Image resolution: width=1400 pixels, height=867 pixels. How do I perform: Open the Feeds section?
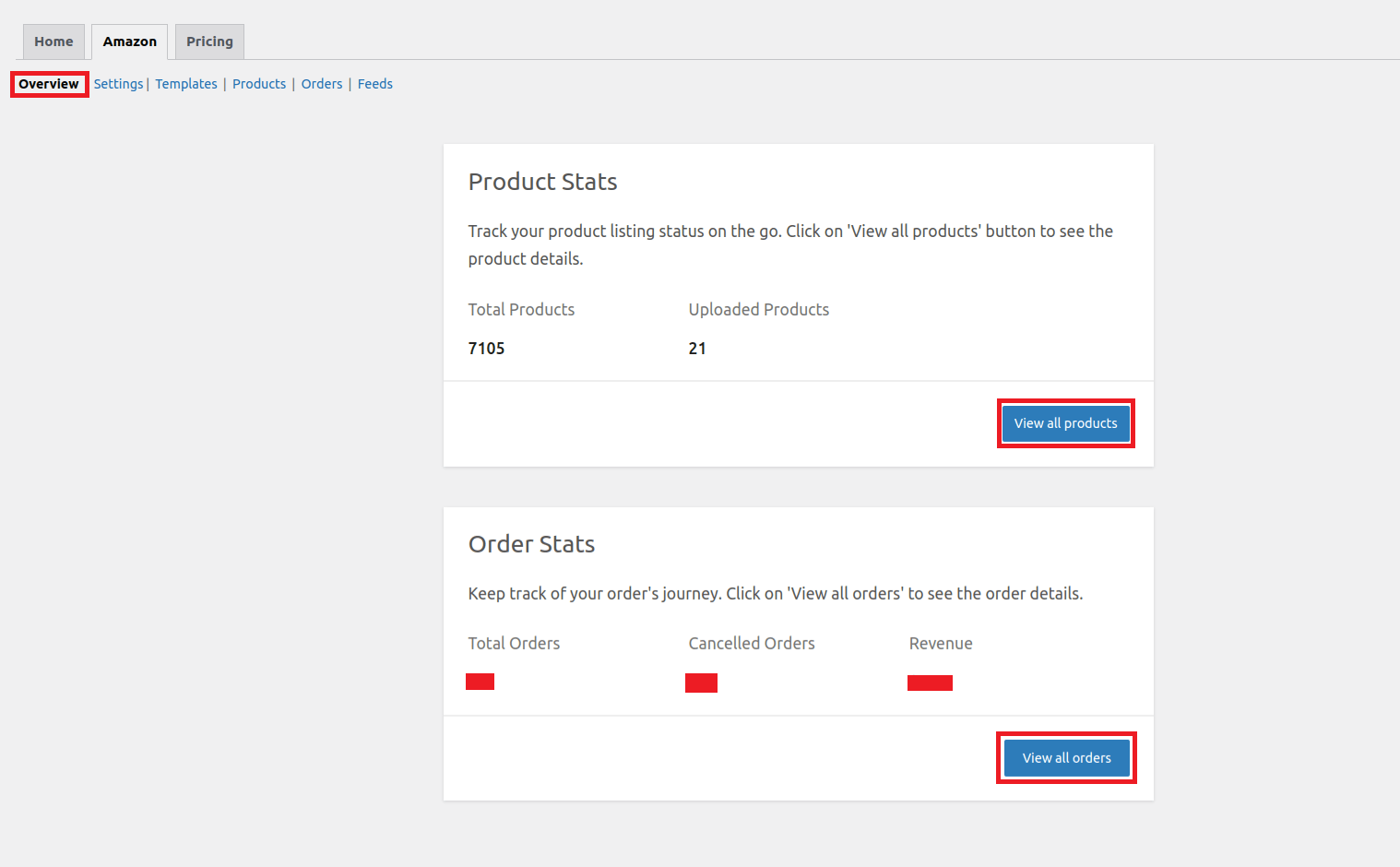coord(374,84)
